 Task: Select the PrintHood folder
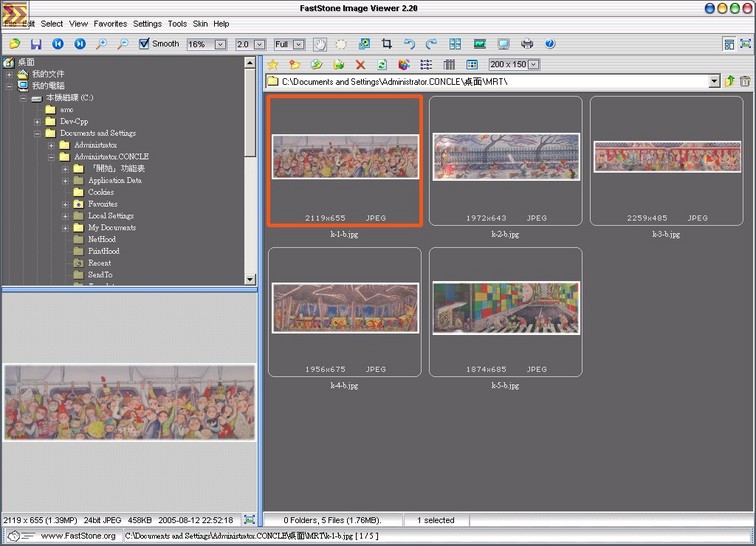(104, 251)
